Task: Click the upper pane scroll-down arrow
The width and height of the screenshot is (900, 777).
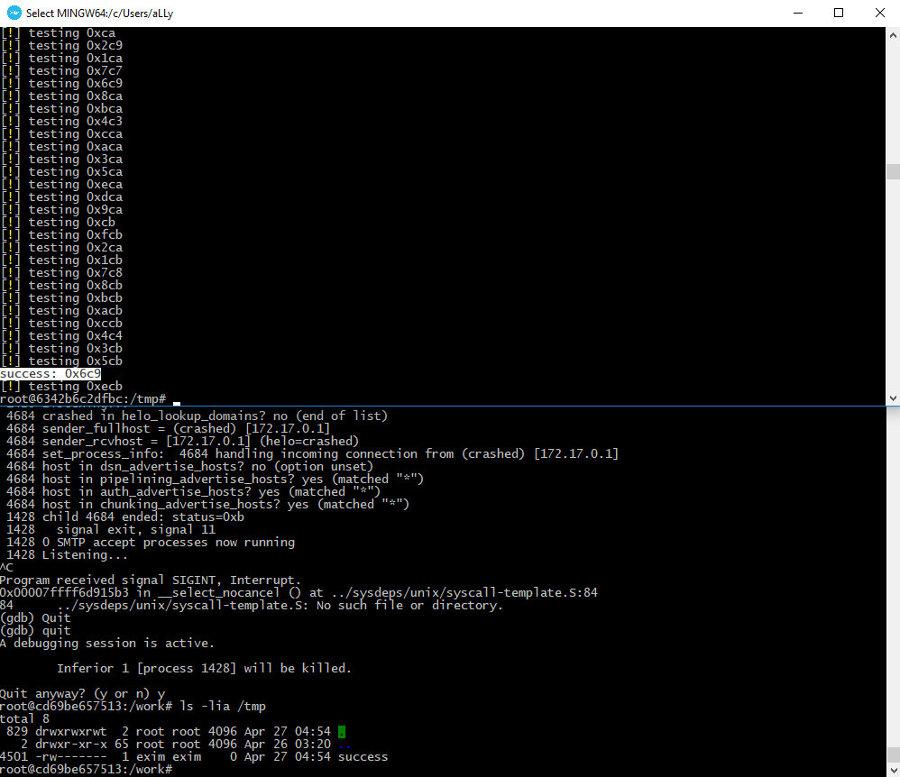Action: pyautogui.click(x=892, y=398)
